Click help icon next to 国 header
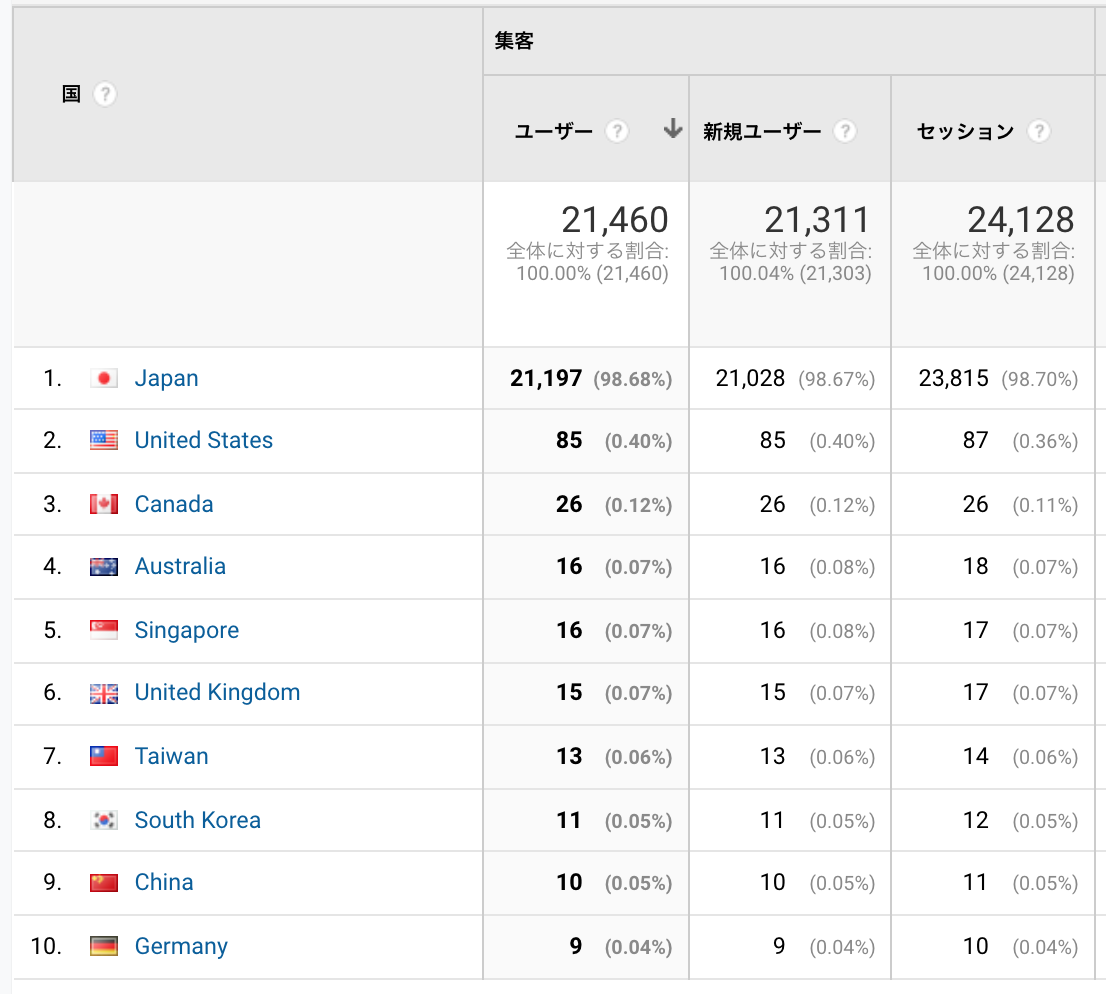The image size is (1106, 994). tap(104, 95)
